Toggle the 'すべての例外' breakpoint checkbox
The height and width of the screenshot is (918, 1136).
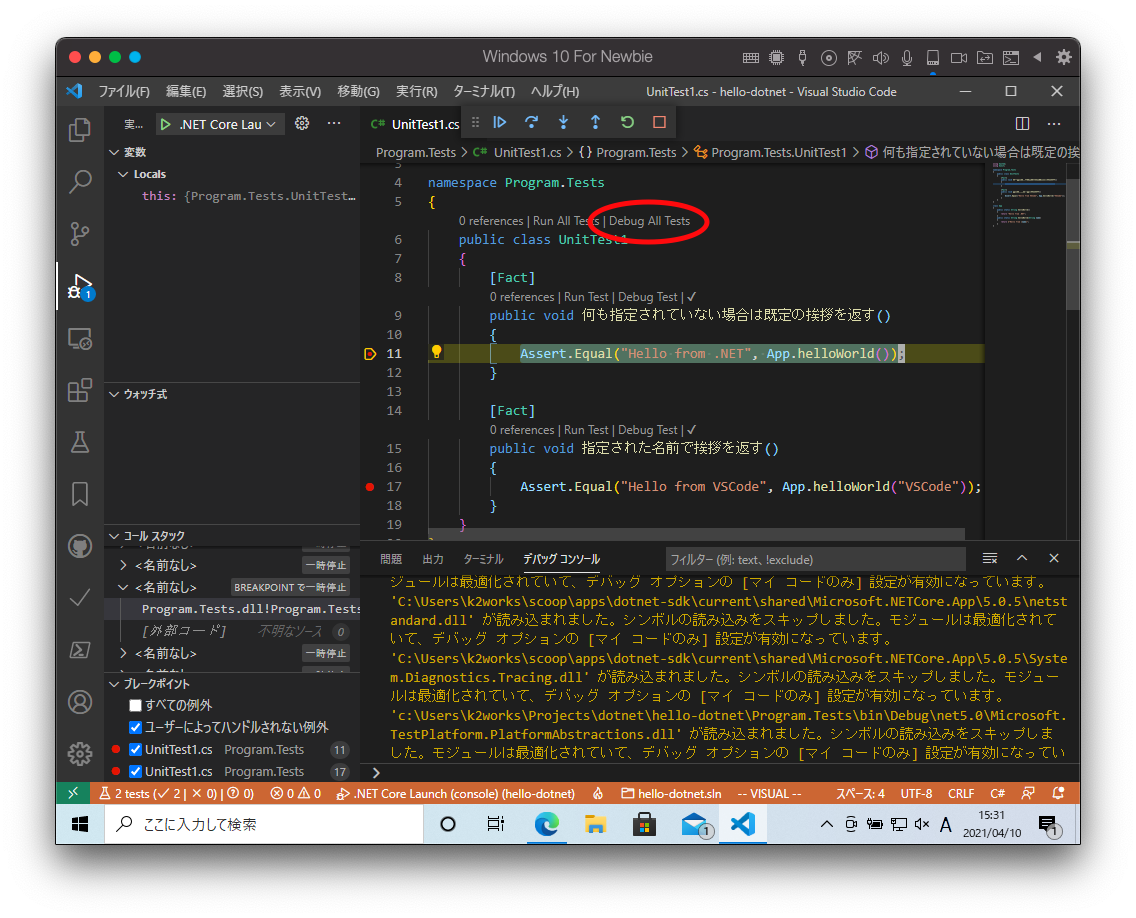(135, 705)
